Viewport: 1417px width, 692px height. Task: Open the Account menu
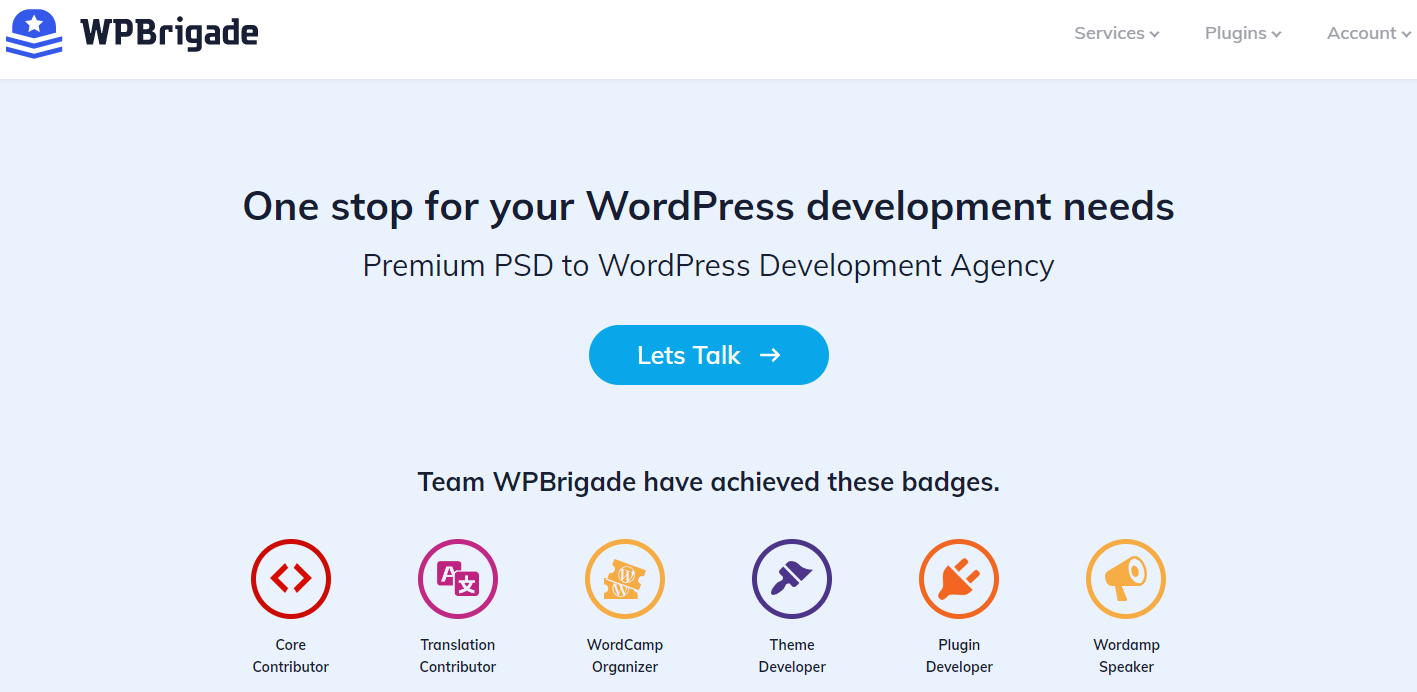click(x=1369, y=33)
